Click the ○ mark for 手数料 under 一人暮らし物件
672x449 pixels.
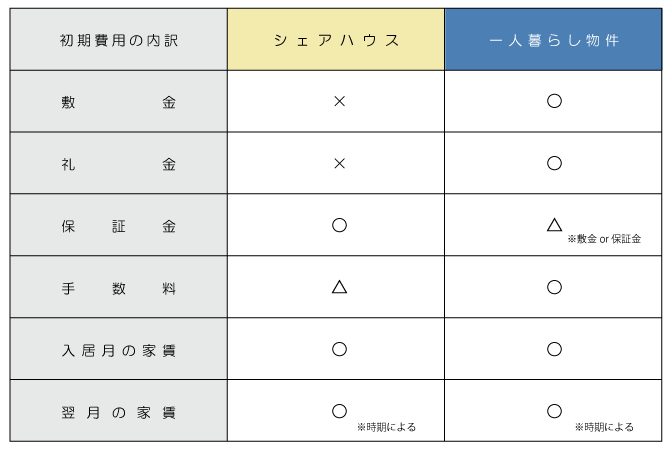(x=554, y=287)
